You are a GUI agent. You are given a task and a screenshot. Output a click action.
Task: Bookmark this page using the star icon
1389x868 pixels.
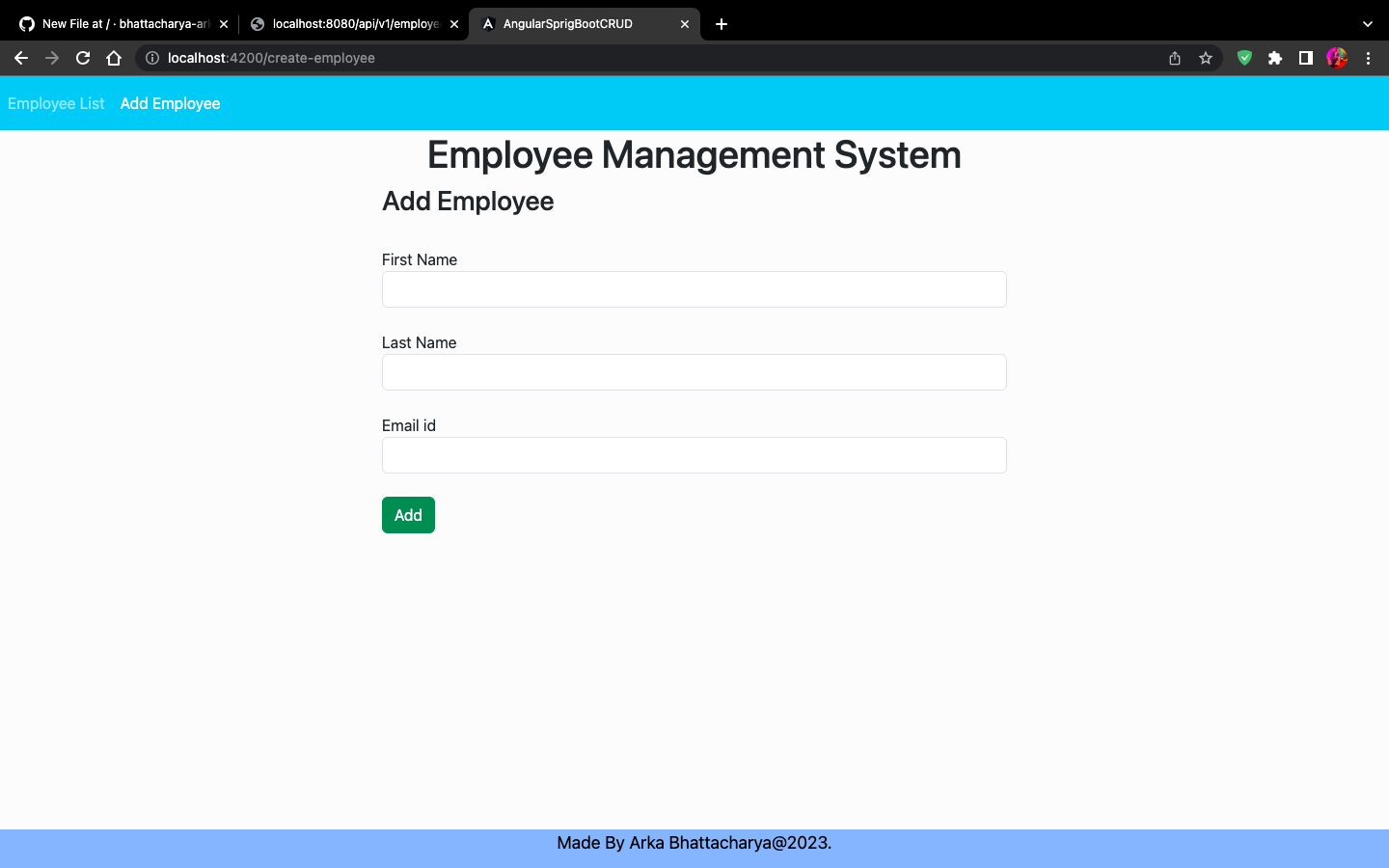1205,58
